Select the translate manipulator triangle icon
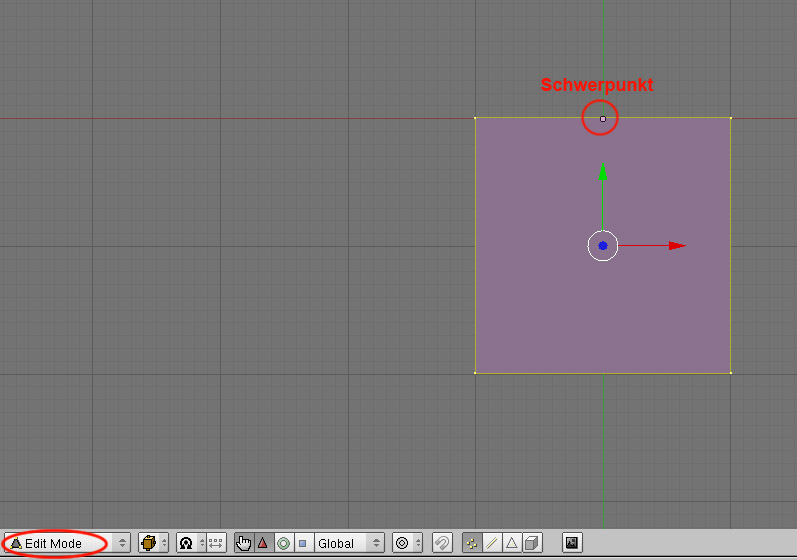This screenshot has width=797, height=560. 263,543
